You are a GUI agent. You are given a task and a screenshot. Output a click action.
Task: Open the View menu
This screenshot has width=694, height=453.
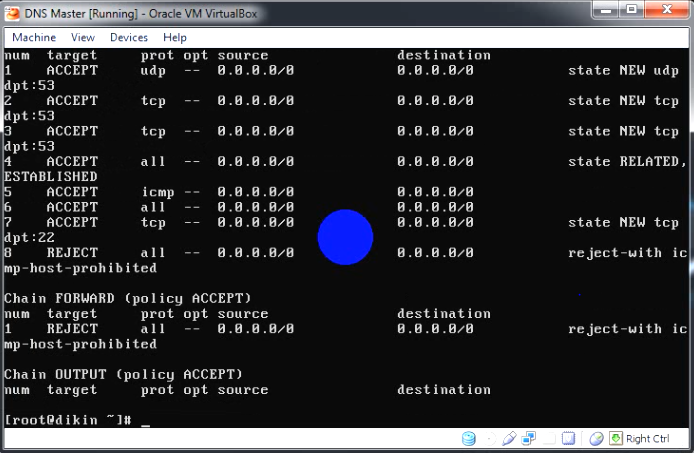[x=83, y=37]
